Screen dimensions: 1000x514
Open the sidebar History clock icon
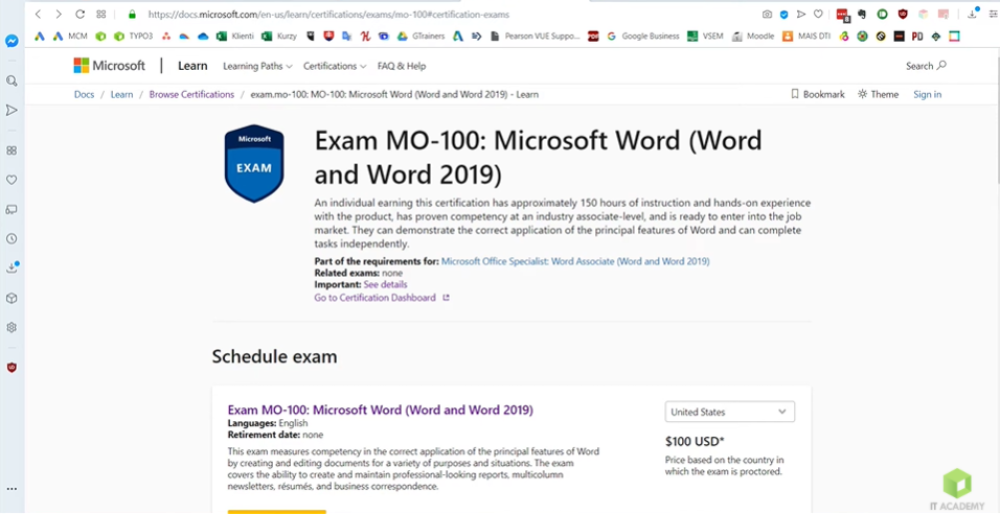[x=12, y=239]
